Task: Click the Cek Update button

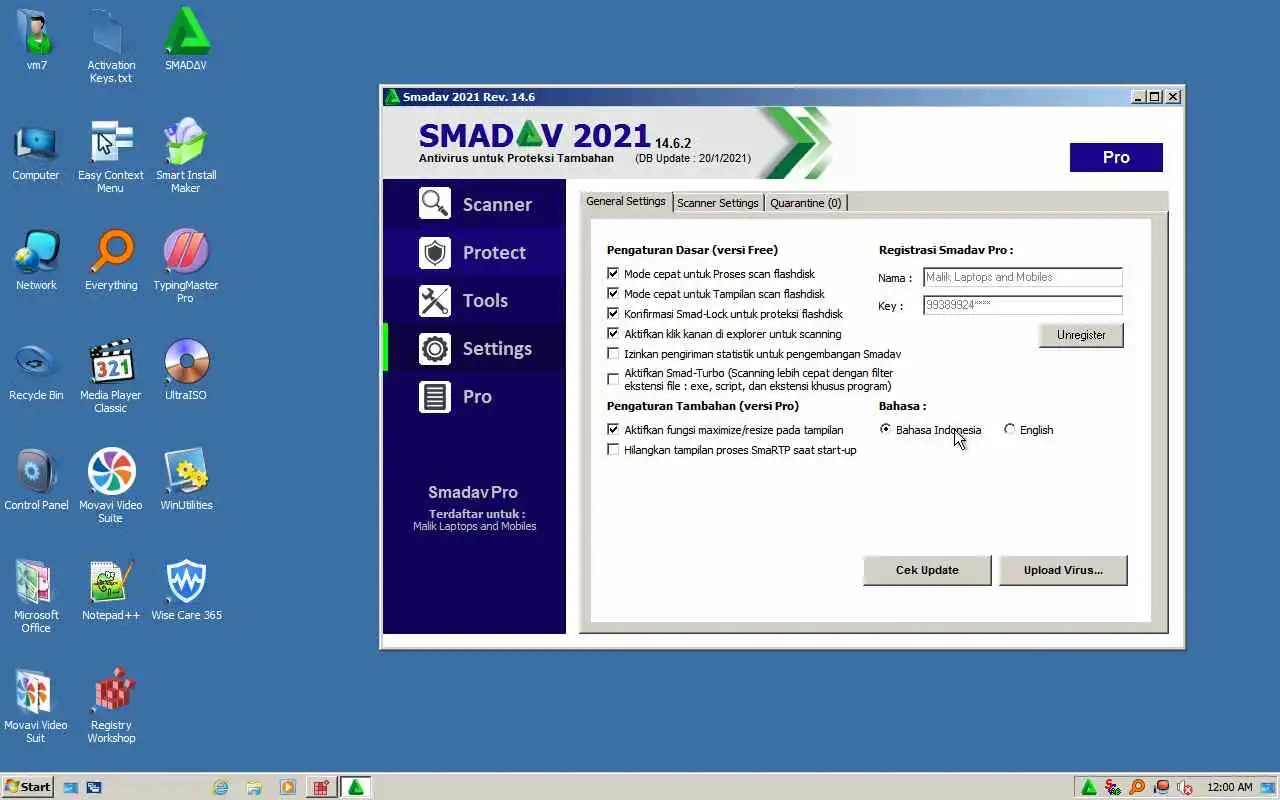Action: (927, 570)
